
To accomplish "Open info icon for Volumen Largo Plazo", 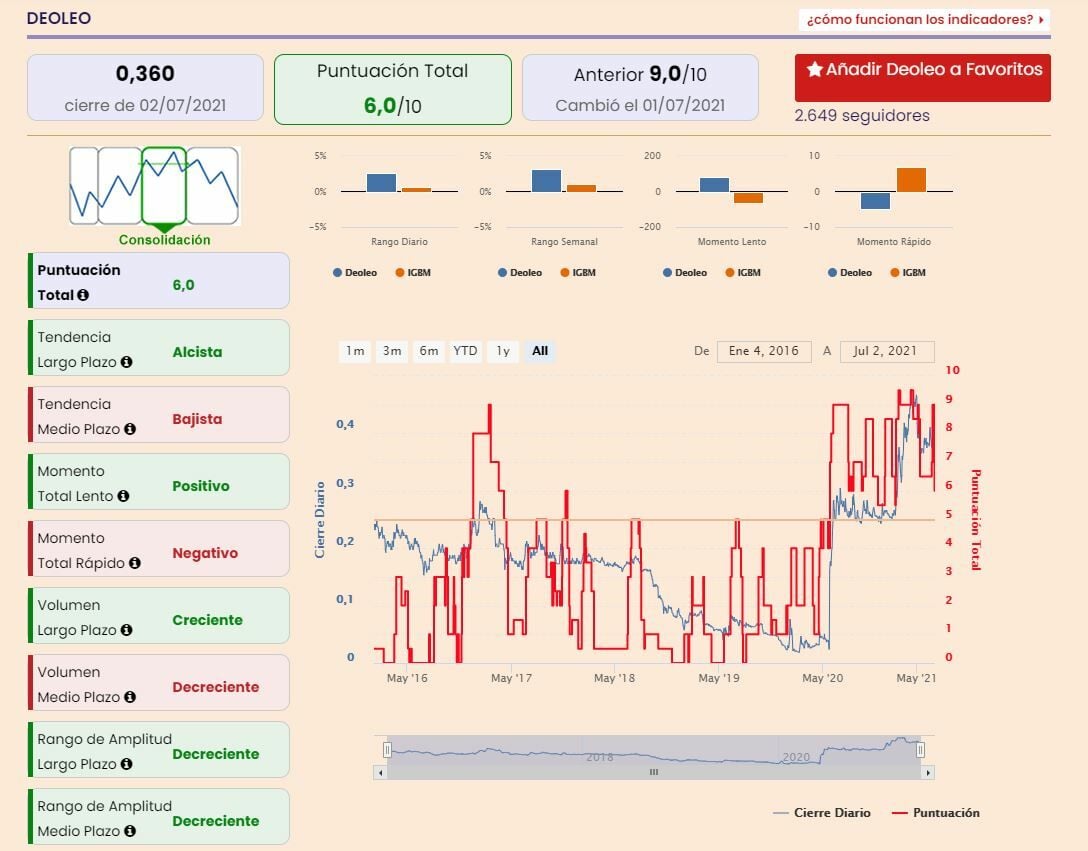I will (126, 630).
